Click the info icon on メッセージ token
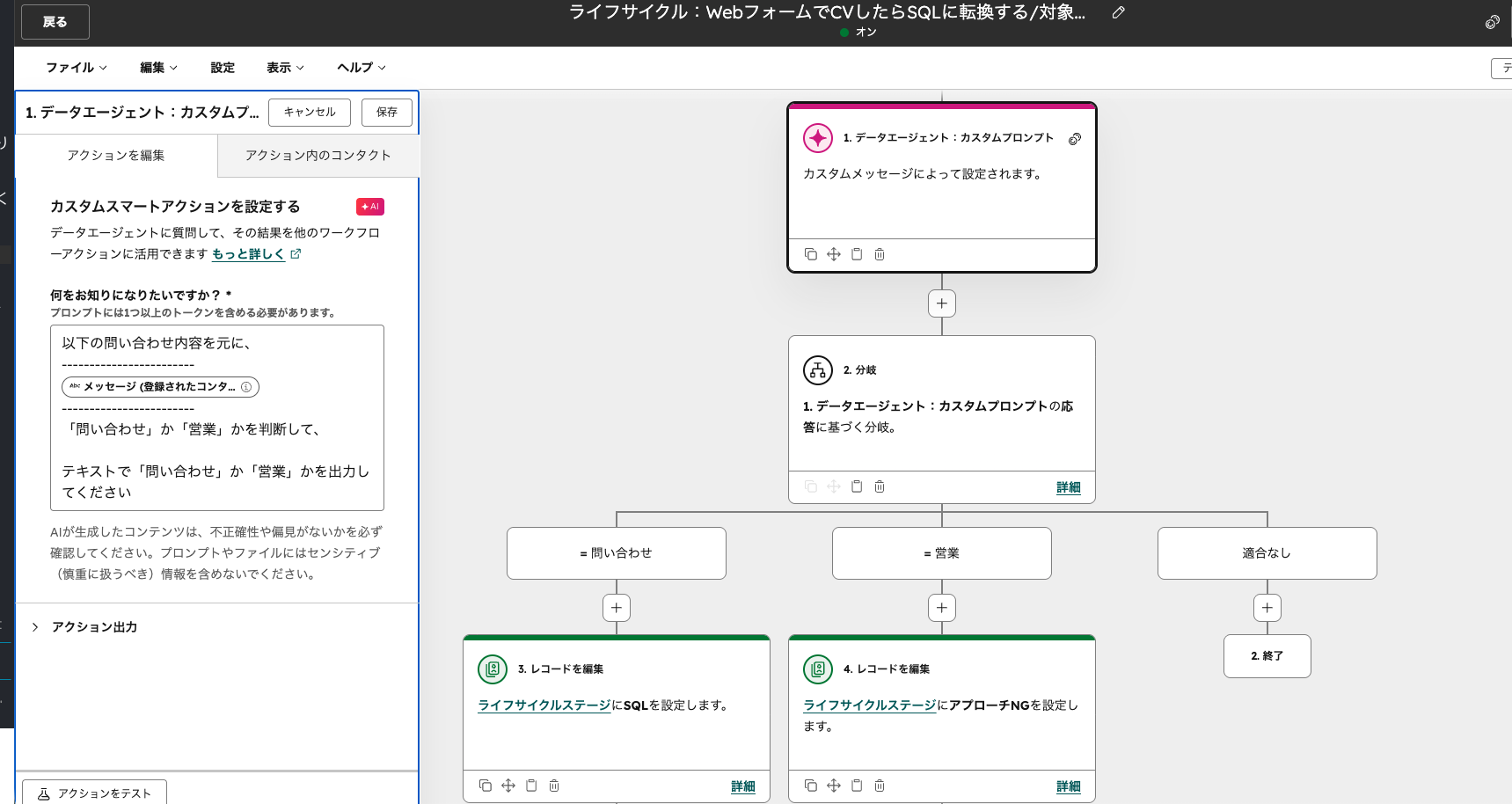 pos(246,387)
